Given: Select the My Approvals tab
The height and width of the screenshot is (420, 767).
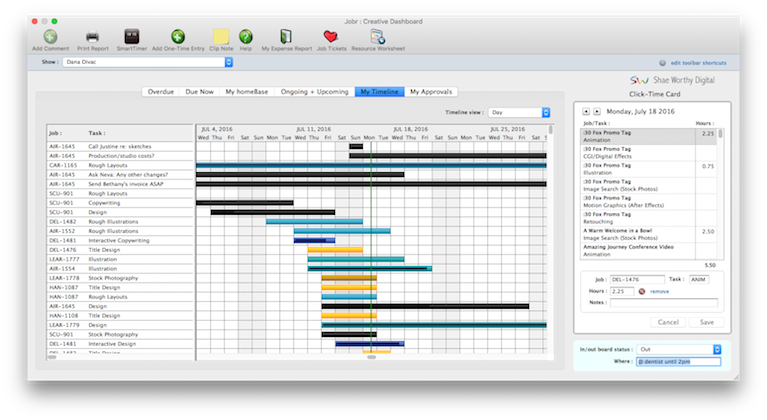Looking at the screenshot, I should (x=429, y=92).
